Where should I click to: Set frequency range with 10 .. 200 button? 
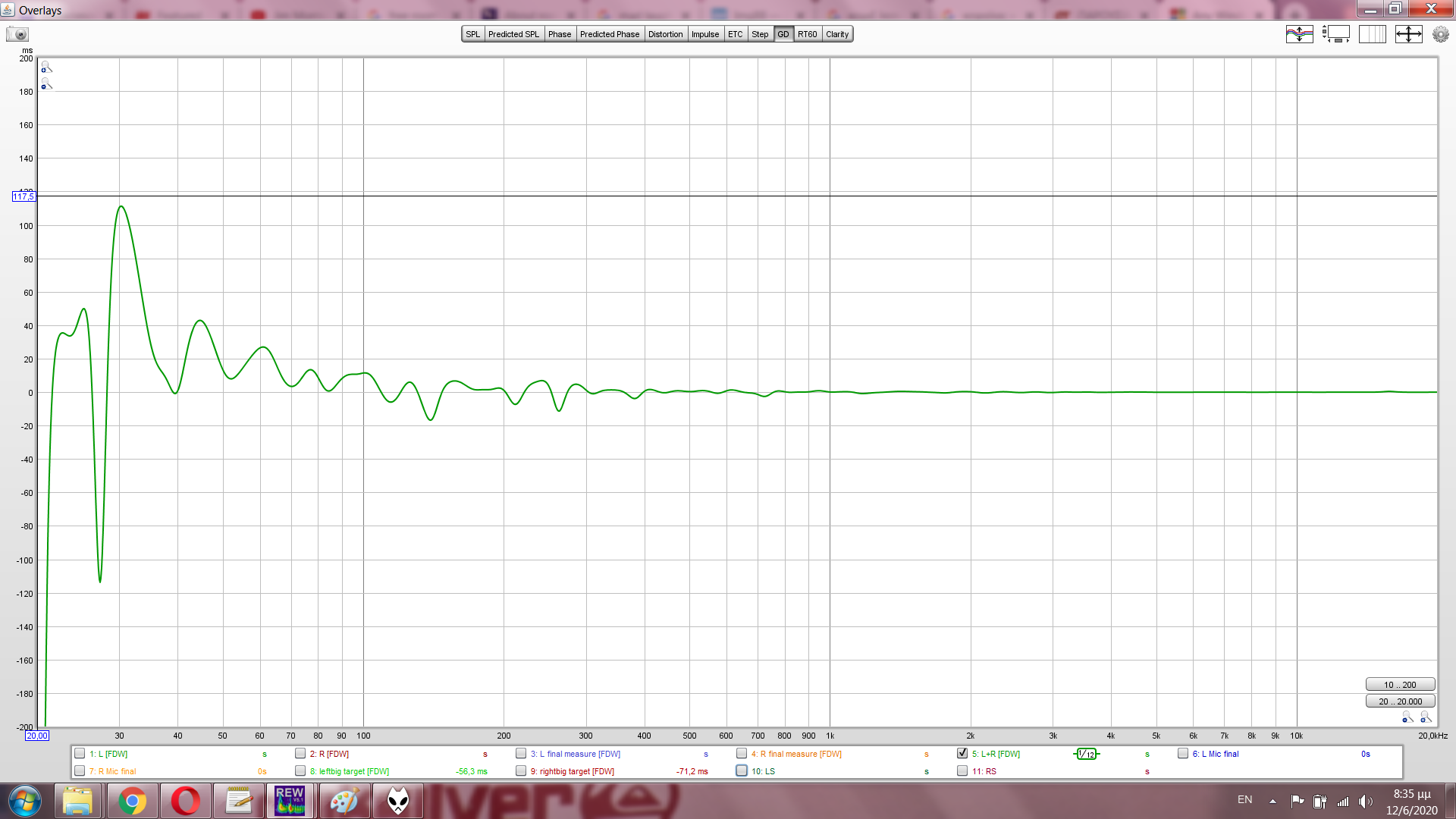coord(1400,685)
